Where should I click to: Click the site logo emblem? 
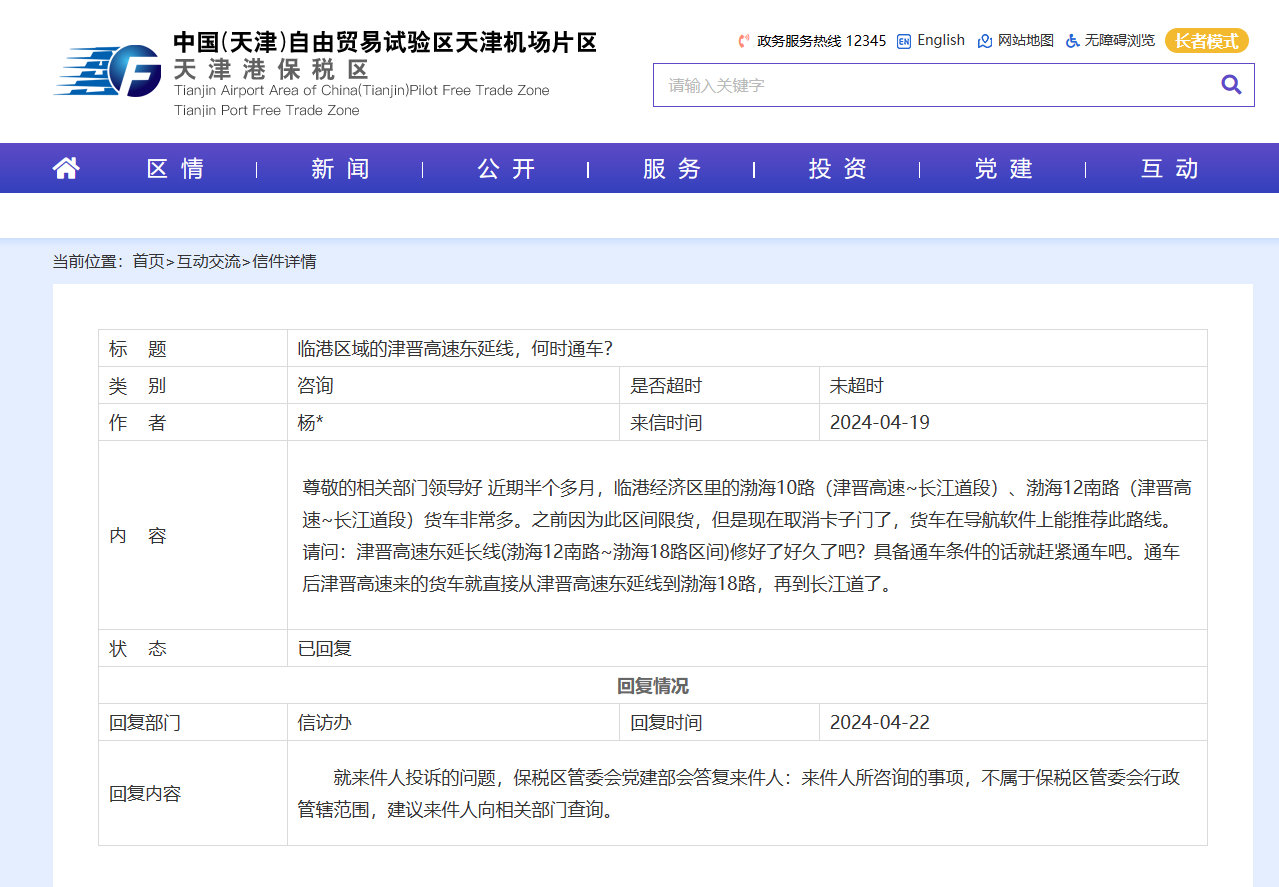[108, 72]
